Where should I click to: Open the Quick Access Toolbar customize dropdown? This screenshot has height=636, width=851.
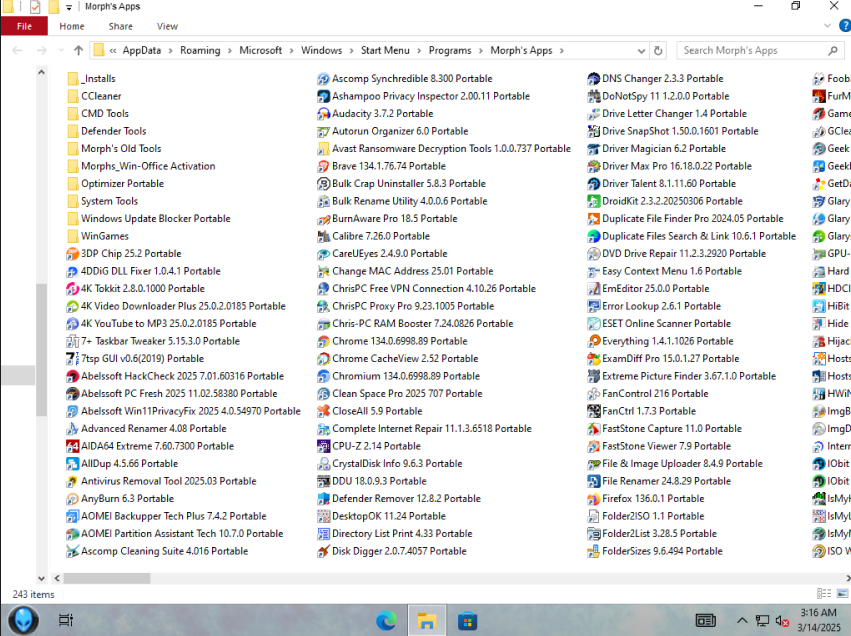69,7
